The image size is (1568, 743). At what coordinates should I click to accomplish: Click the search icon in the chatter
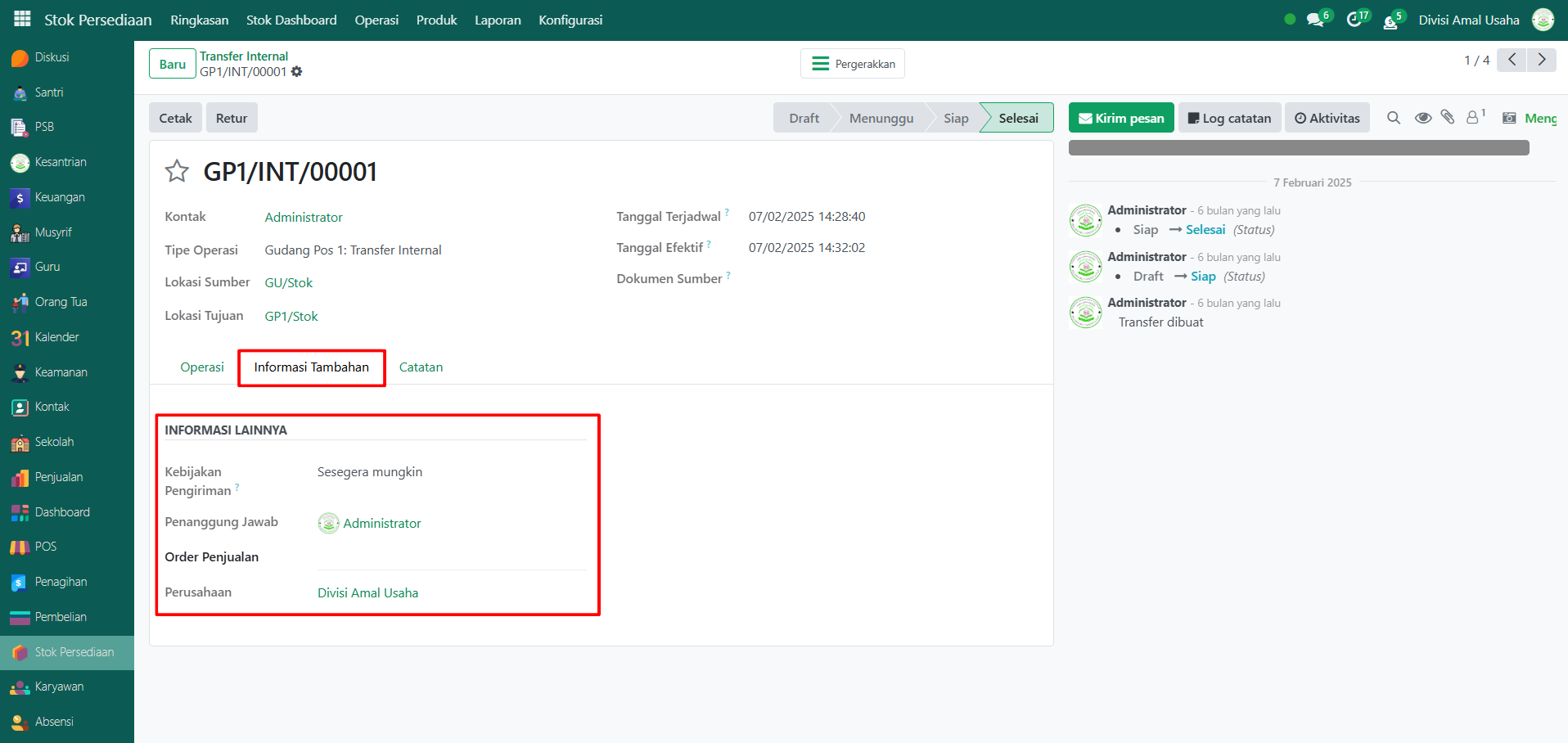(x=1394, y=118)
